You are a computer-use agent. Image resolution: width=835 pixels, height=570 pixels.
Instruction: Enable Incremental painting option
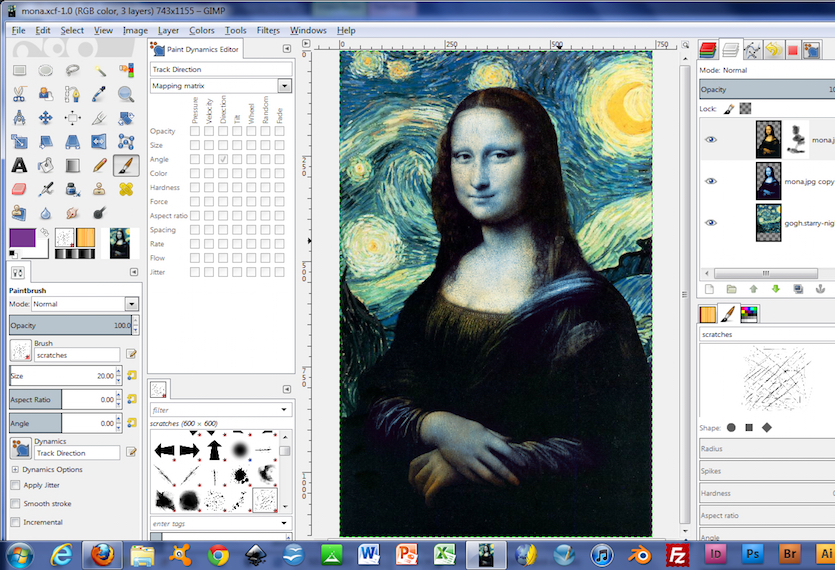pos(15,522)
